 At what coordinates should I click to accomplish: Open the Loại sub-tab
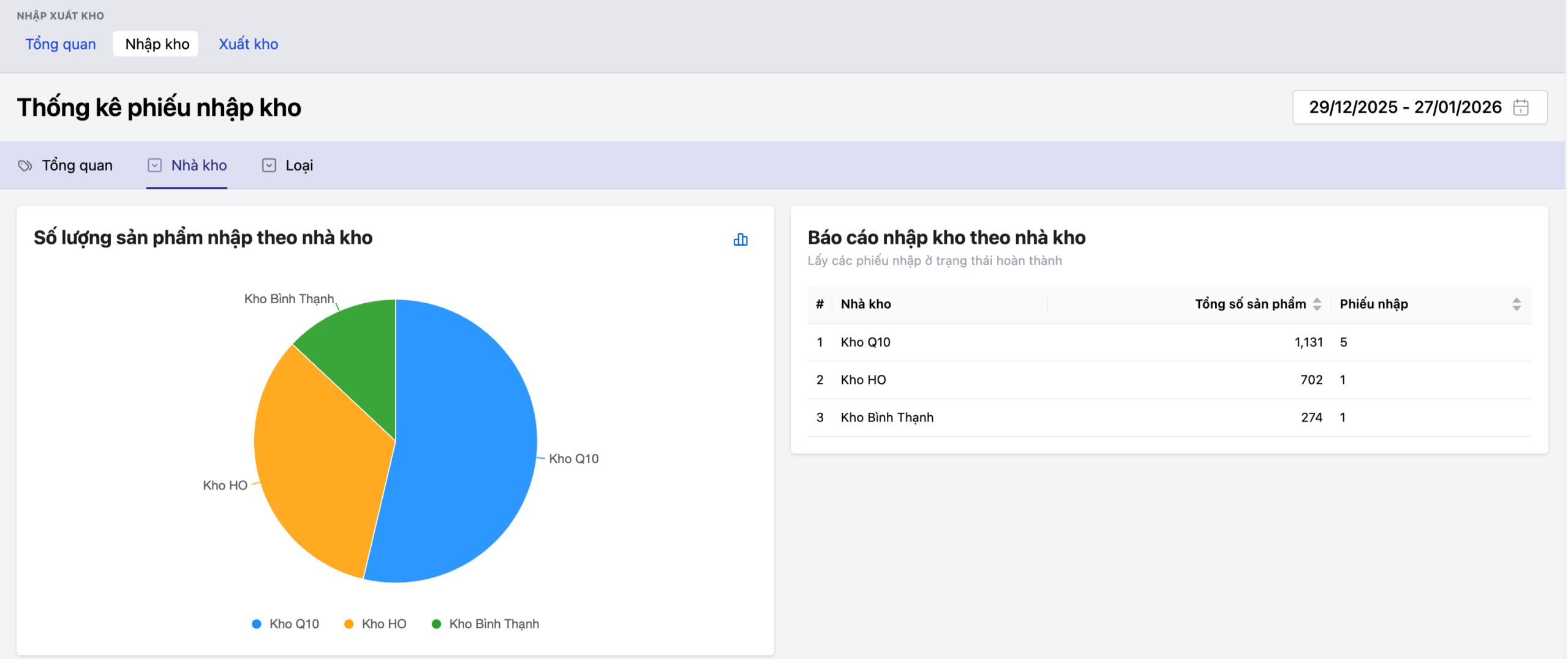coord(299,165)
